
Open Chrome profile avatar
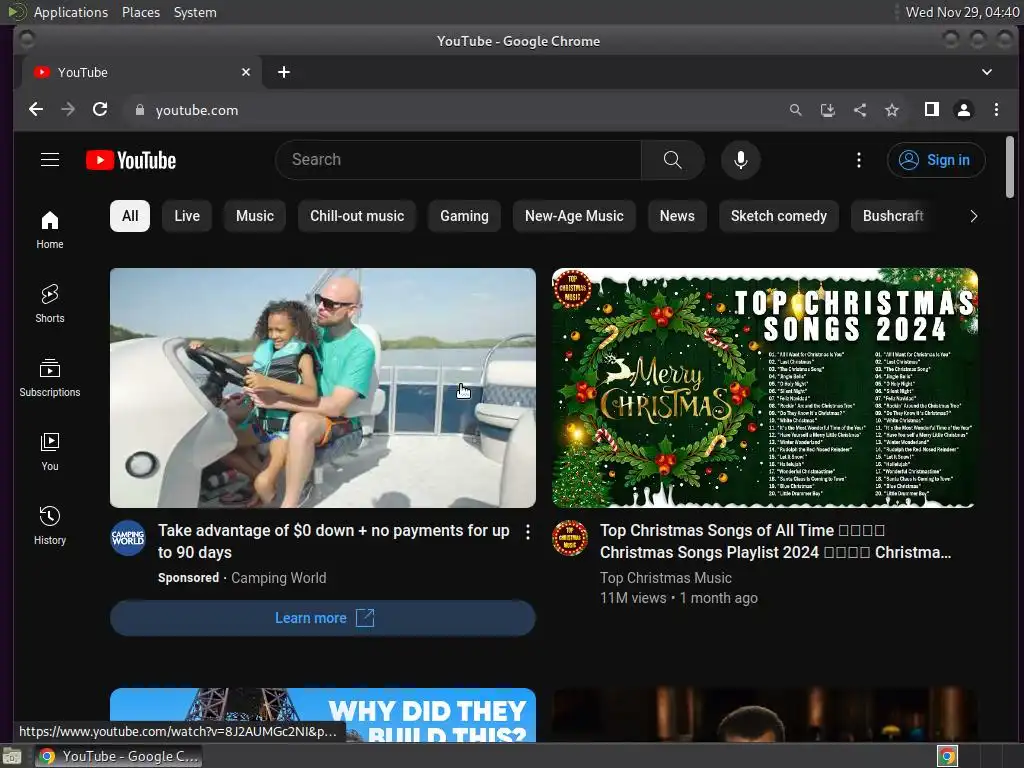coord(964,110)
